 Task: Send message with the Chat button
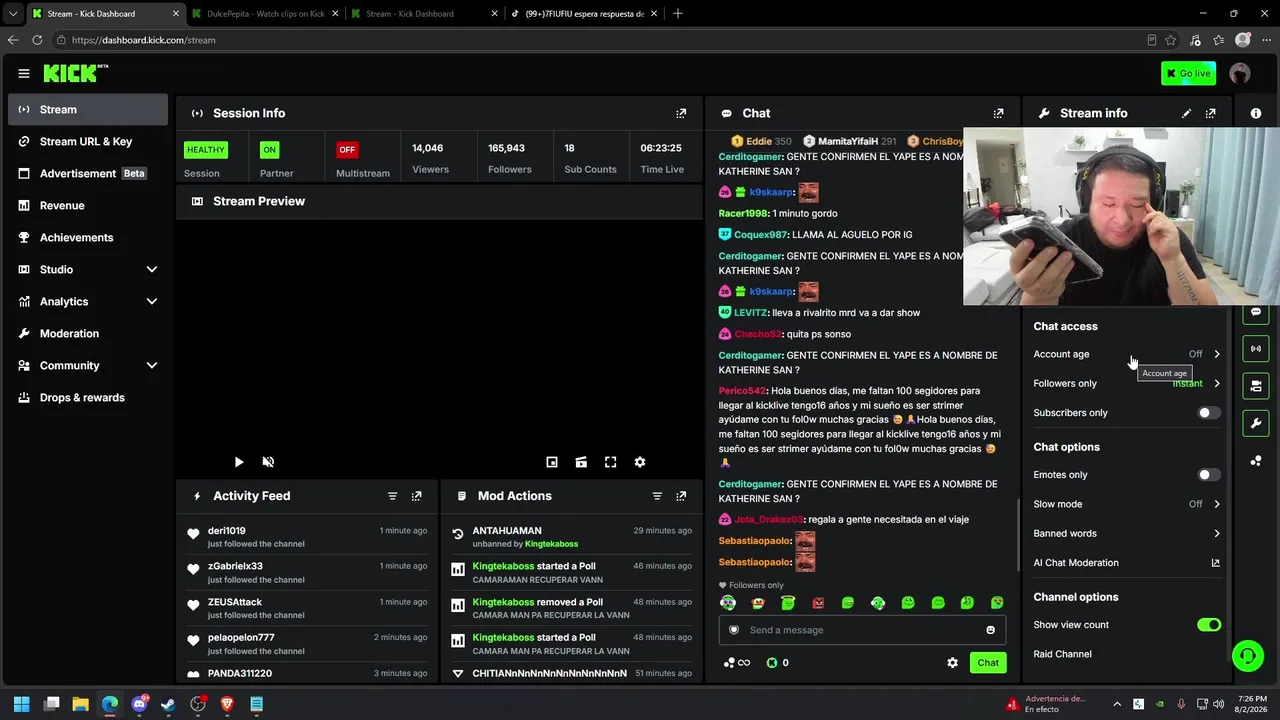[x=988, y=663]
